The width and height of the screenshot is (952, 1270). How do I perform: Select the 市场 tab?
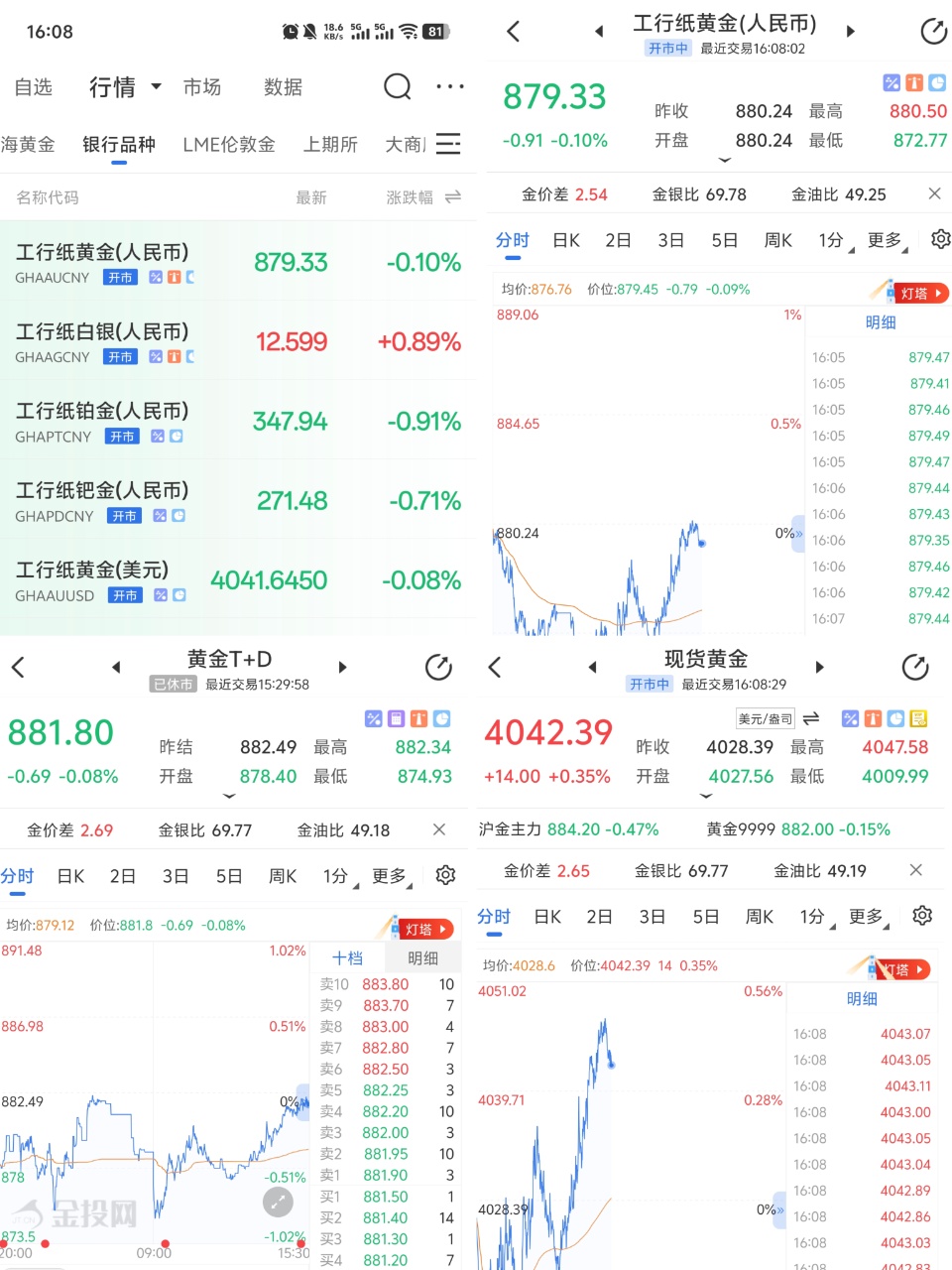point(202,87)
